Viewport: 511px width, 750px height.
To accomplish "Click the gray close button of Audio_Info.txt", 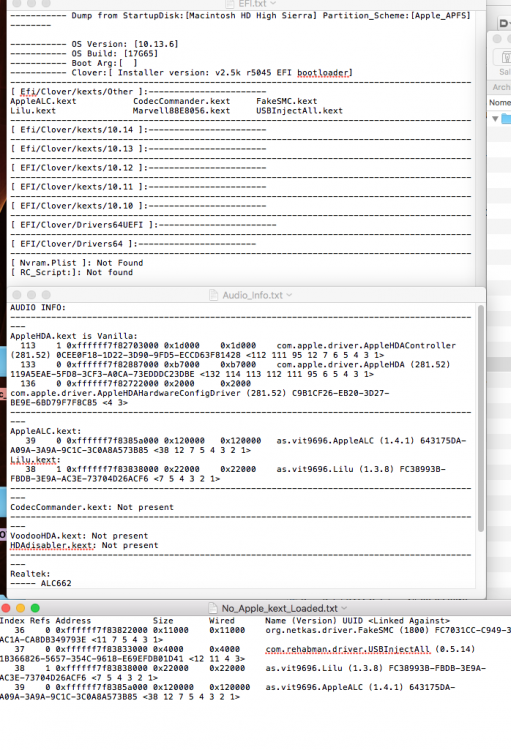I will [17, 295].
